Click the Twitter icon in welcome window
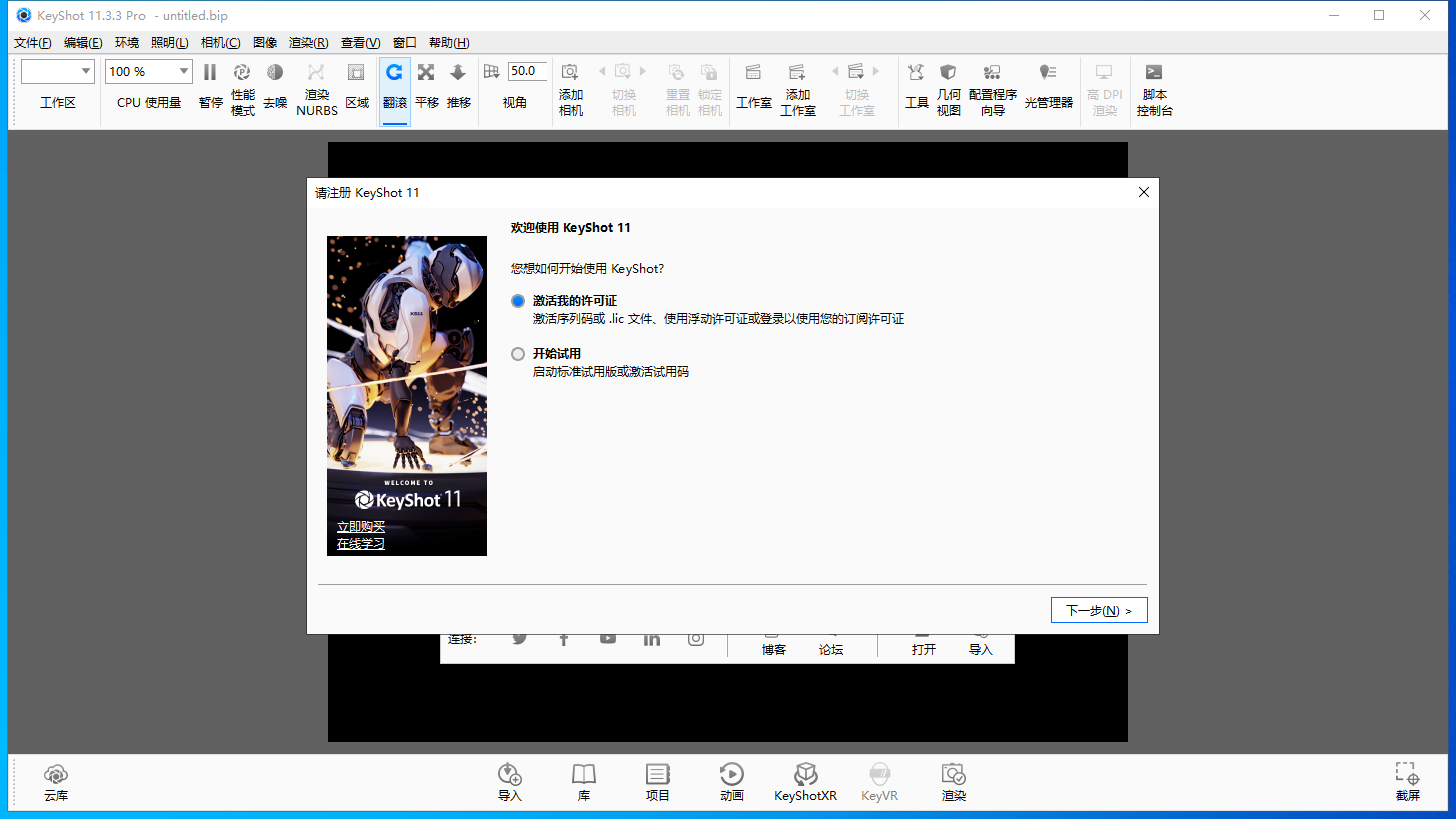This screenshot has width=1456, height=819. pos(520,639)
